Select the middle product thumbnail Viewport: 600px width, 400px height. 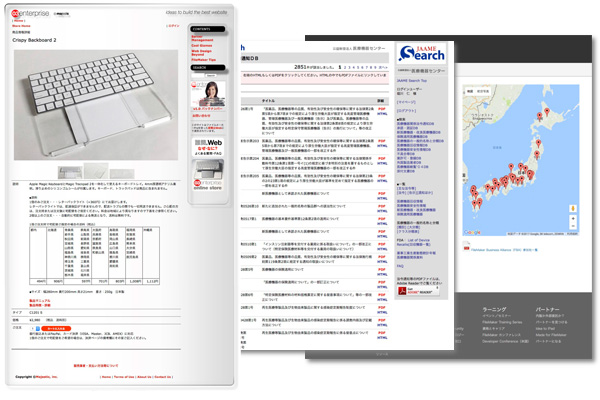pyautogui.click(x=96, y=171)
